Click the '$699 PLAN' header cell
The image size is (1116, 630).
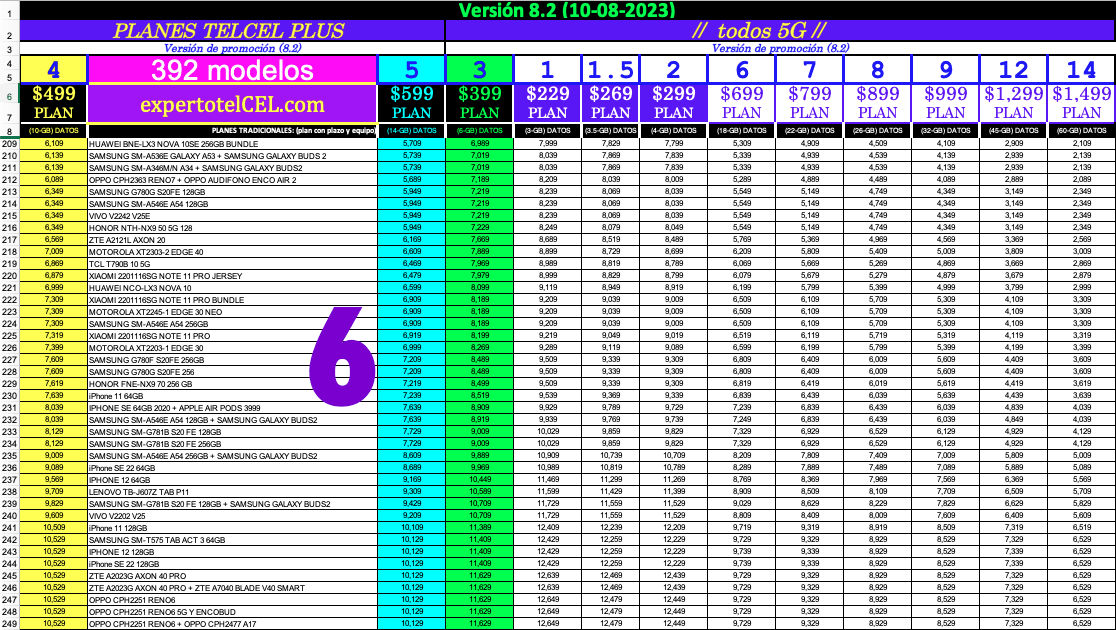click(742, 104)
